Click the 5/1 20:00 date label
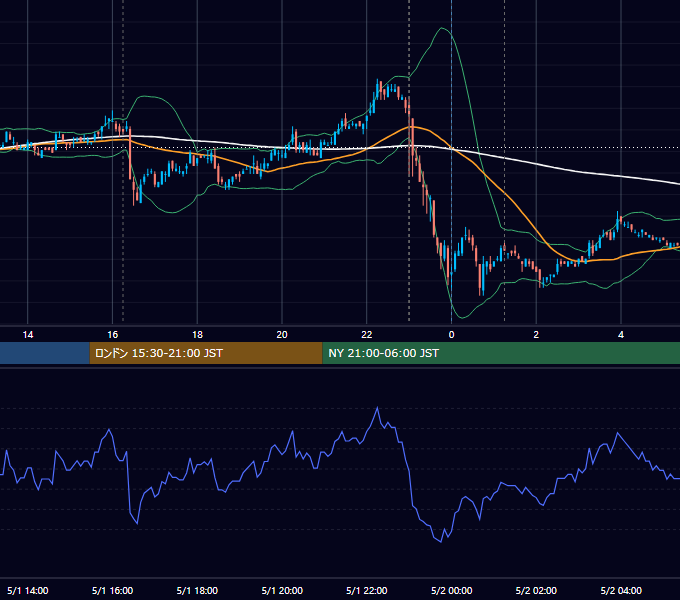Screen dimensions: 680x600 [282, 590]
